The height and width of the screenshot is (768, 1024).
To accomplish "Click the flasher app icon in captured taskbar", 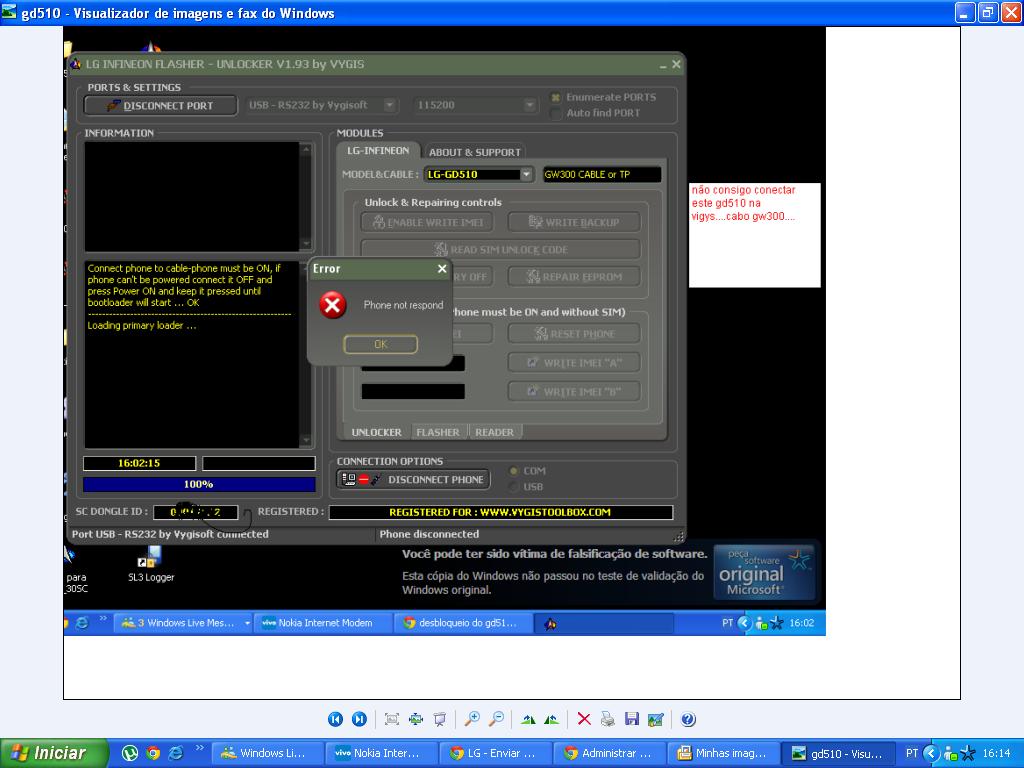I will pyautogui.click(x=551, y=624).
